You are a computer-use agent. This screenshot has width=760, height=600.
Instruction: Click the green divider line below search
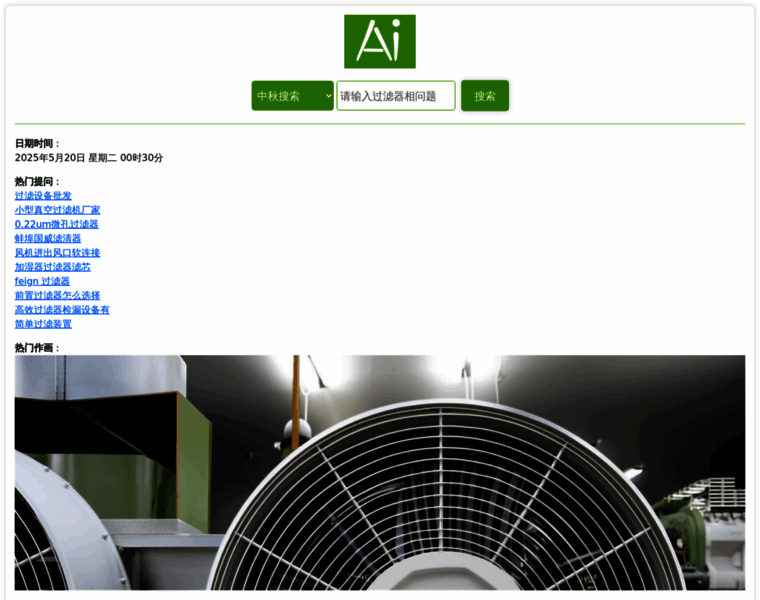[x=380, y=124]
